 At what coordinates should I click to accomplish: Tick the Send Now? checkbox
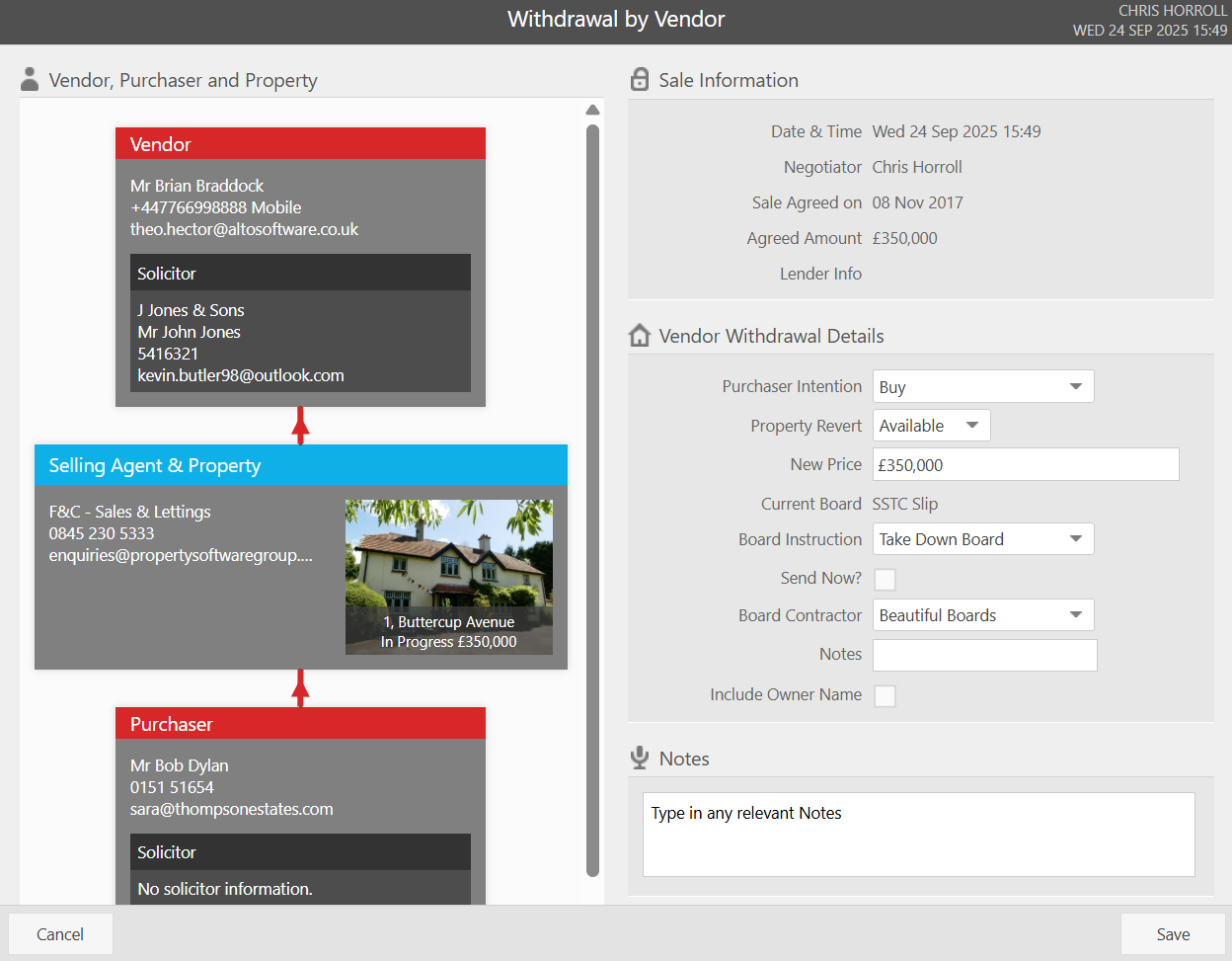coord(885,579)
